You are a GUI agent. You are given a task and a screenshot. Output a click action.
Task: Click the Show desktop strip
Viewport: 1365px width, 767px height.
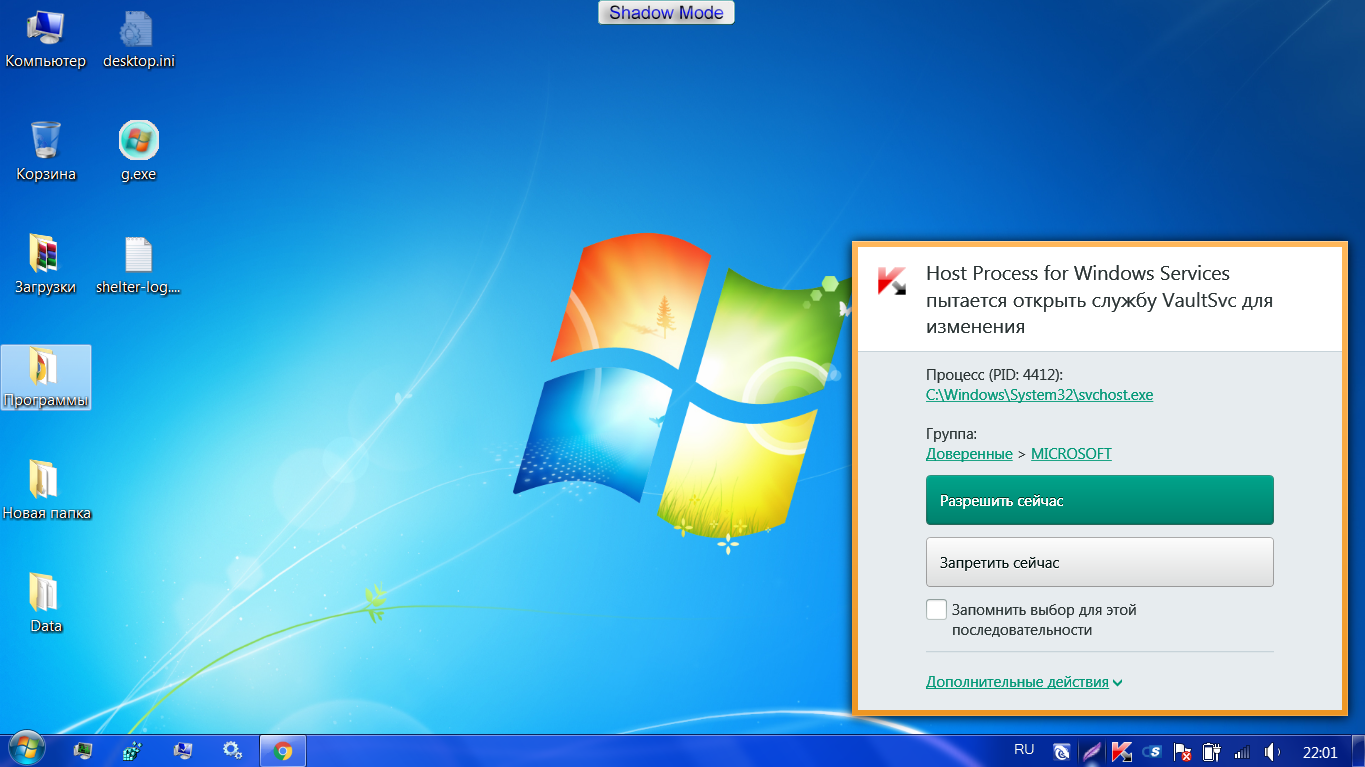tap(1358, 750)
